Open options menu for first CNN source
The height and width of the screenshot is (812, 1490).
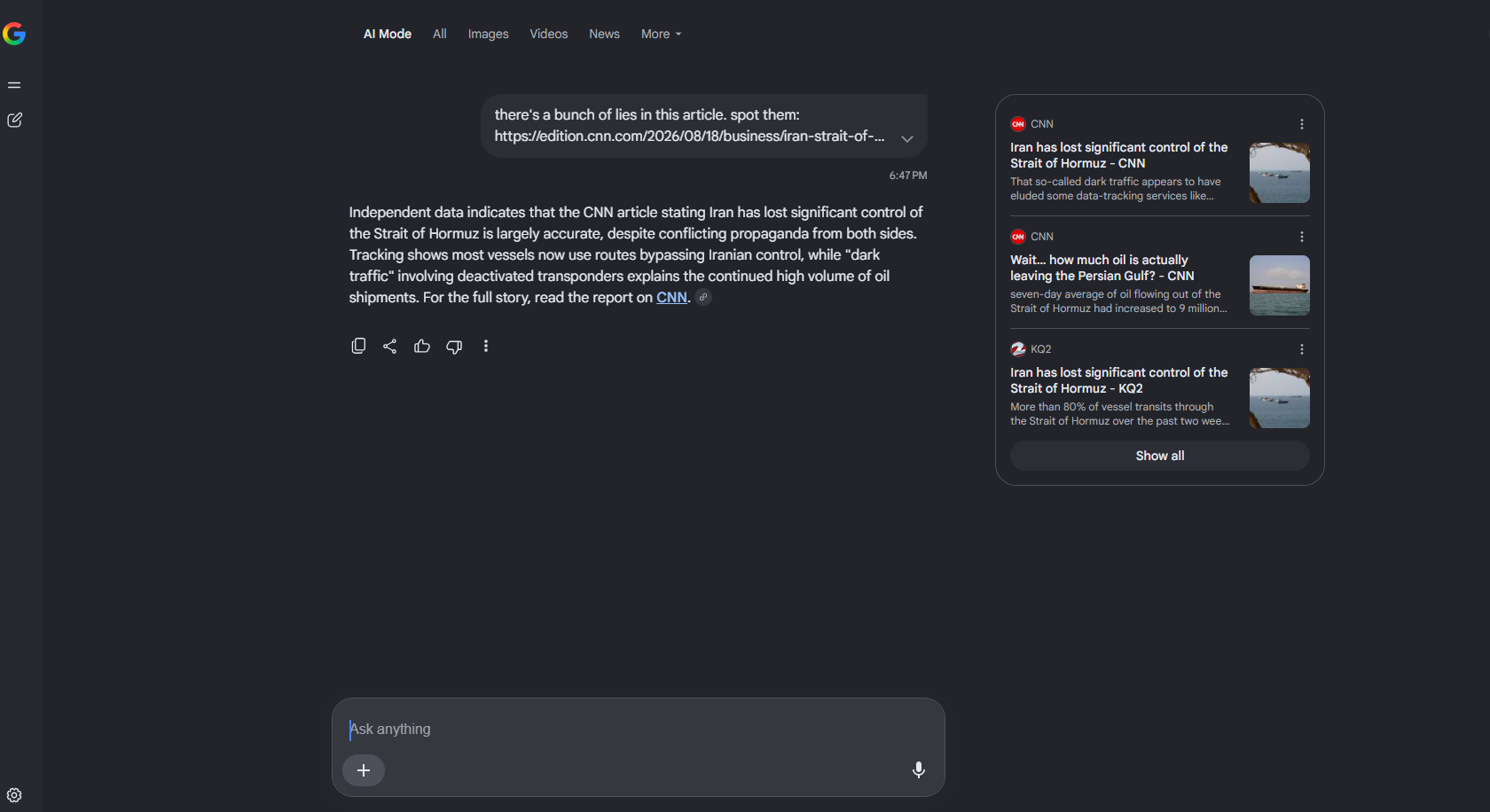[x=1302, y=124]
